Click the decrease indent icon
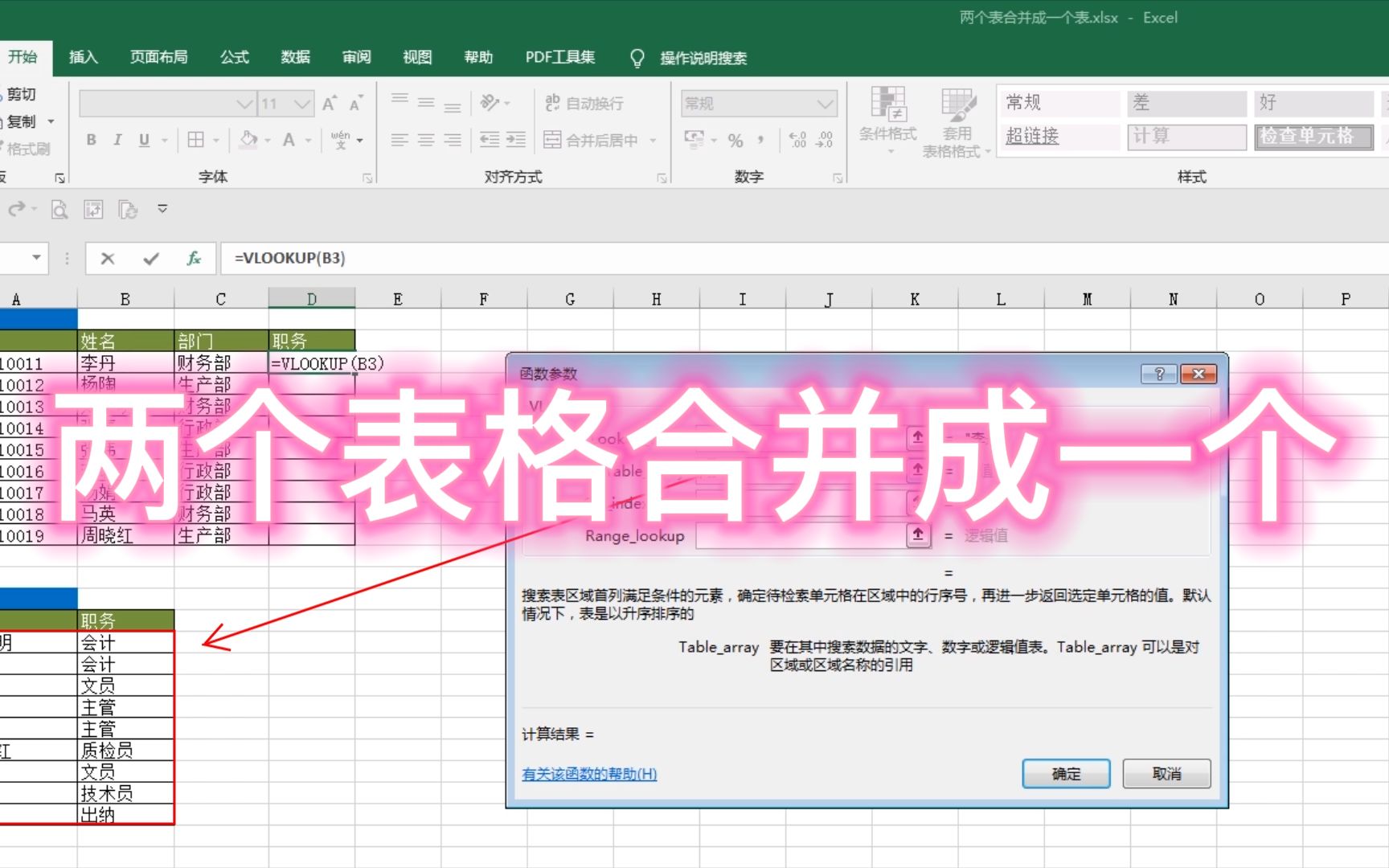Viewport: 1389px width, 868px height. [x=490, y=140]
